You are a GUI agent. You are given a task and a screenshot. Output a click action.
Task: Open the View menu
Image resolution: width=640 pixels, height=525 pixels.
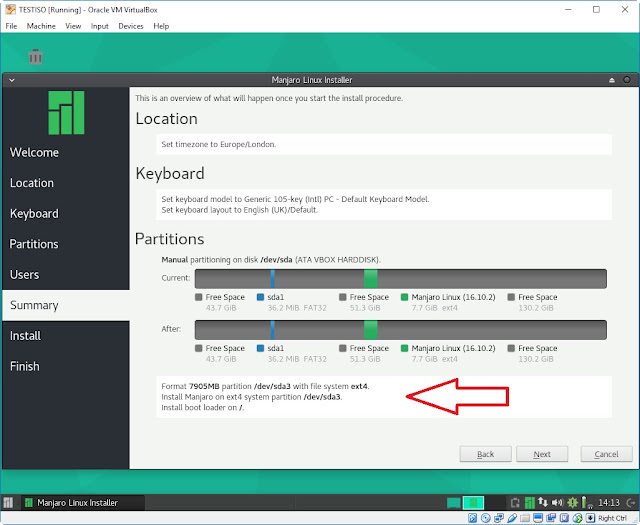pyautogui.click(x=73, y=26)
